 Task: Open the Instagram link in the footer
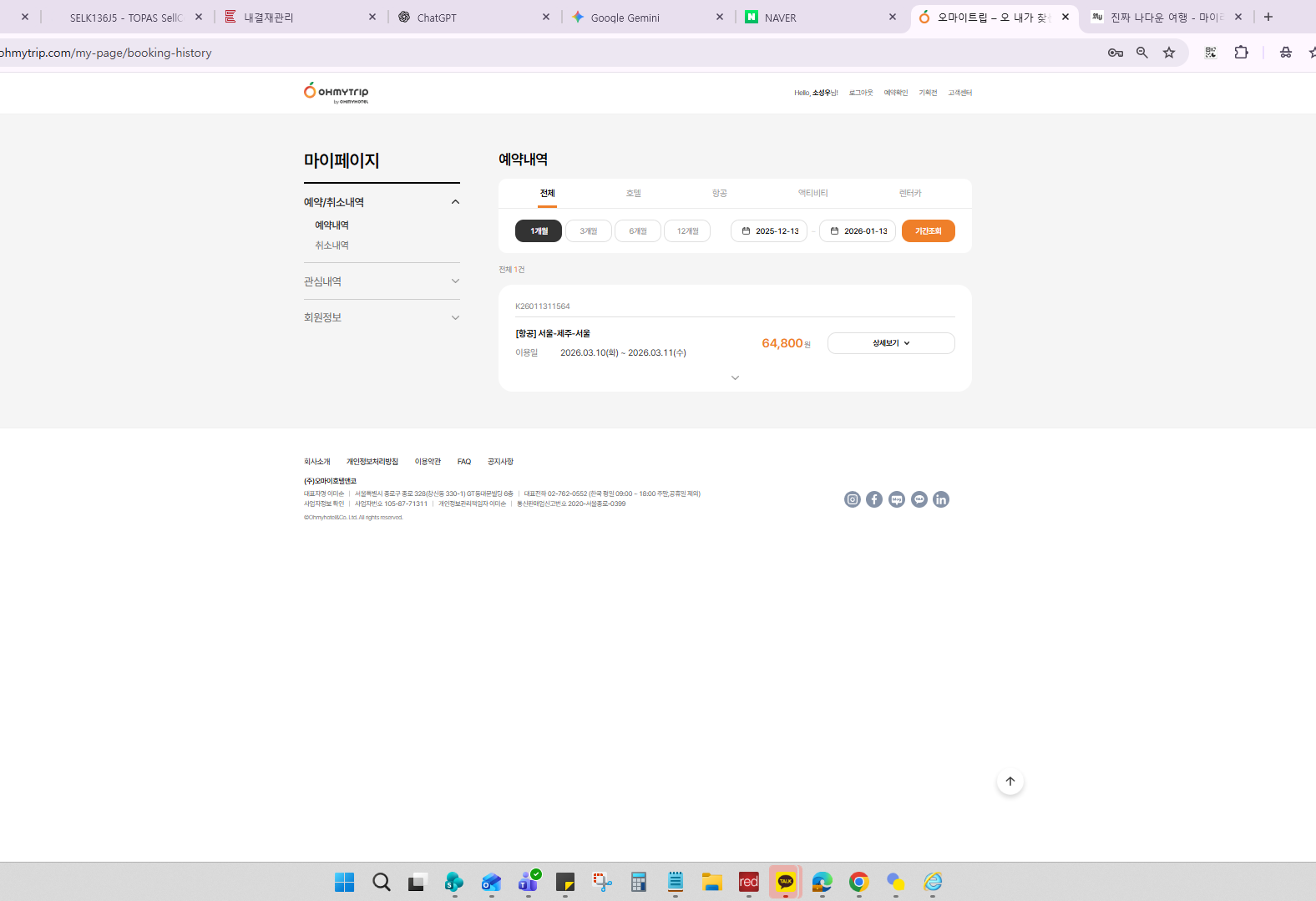point(852,499)
